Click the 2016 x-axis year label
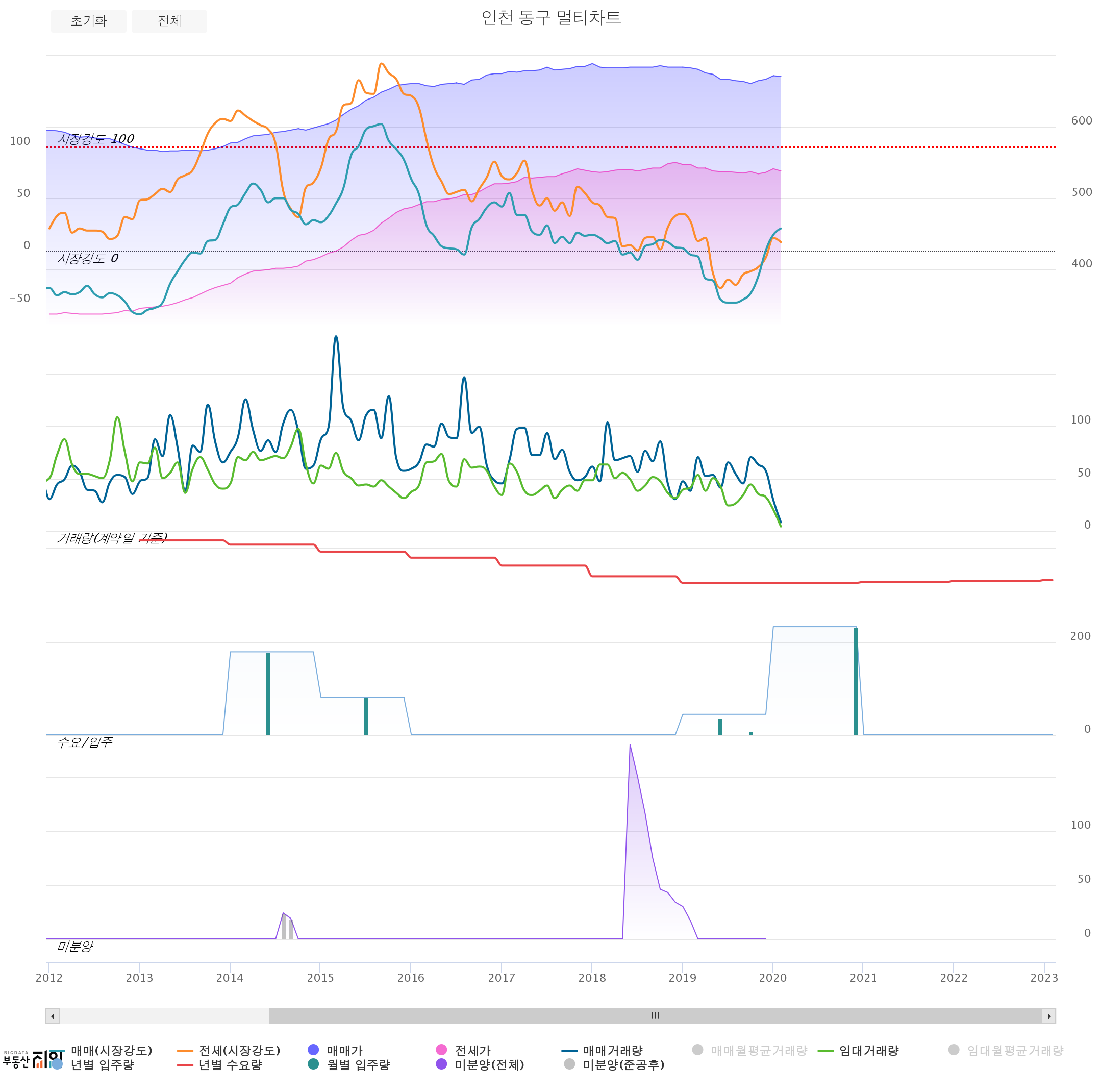 411,978
